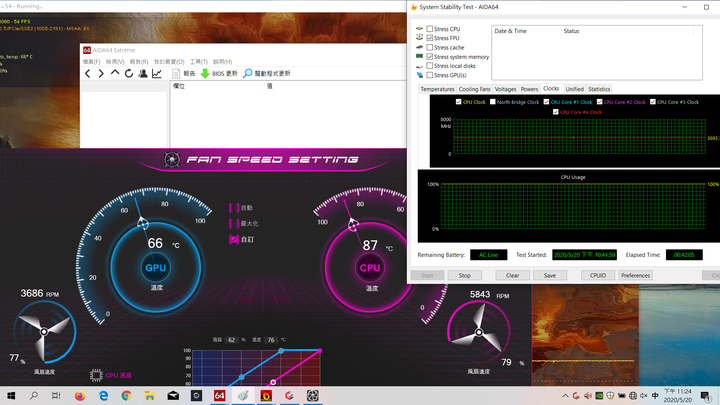Enable the Stress cache checkbox
The height and width of the screenshot is (405, 720).
(x=430, y=47)
